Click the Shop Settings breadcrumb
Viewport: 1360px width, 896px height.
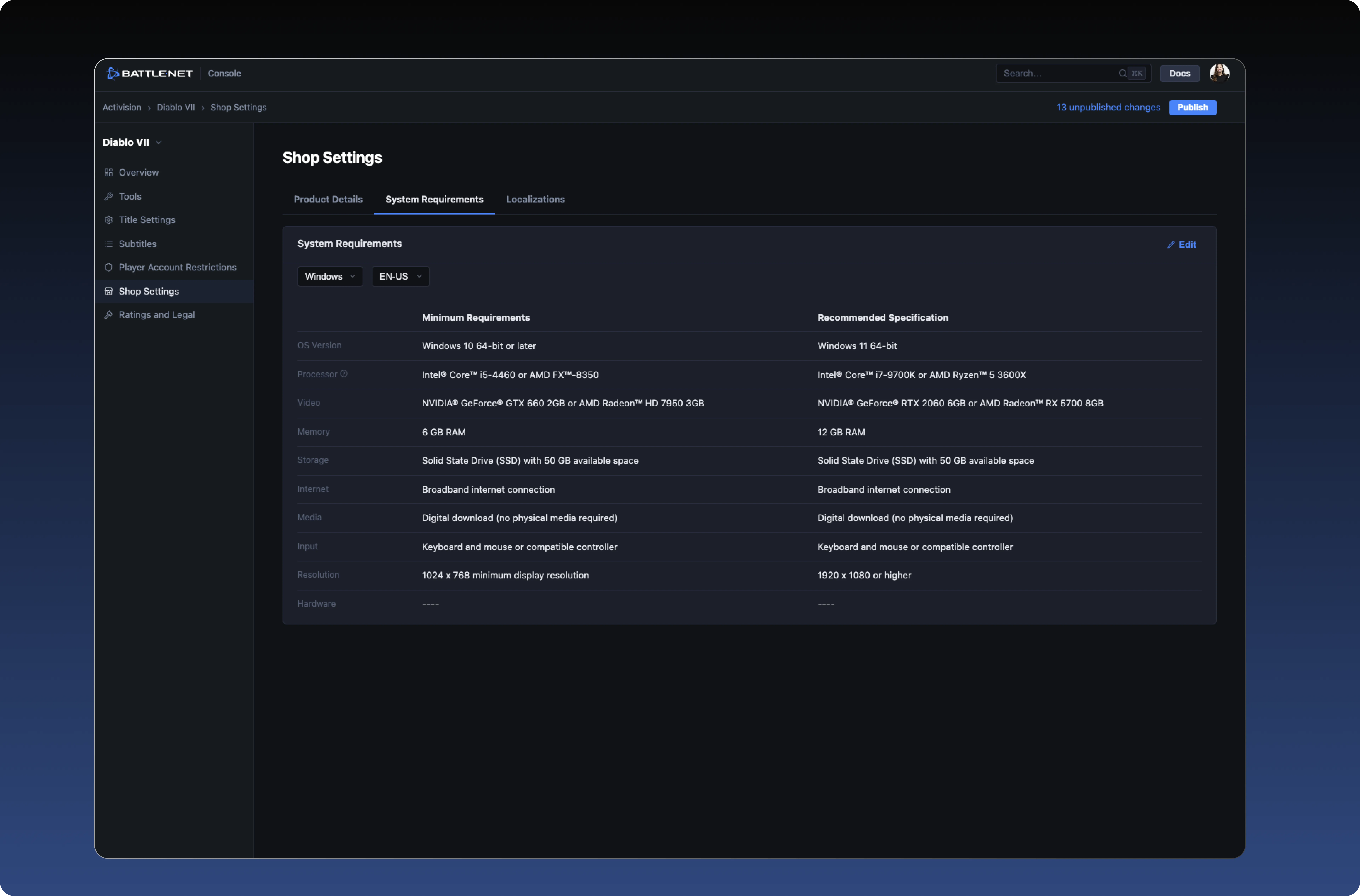coord(238,107)
